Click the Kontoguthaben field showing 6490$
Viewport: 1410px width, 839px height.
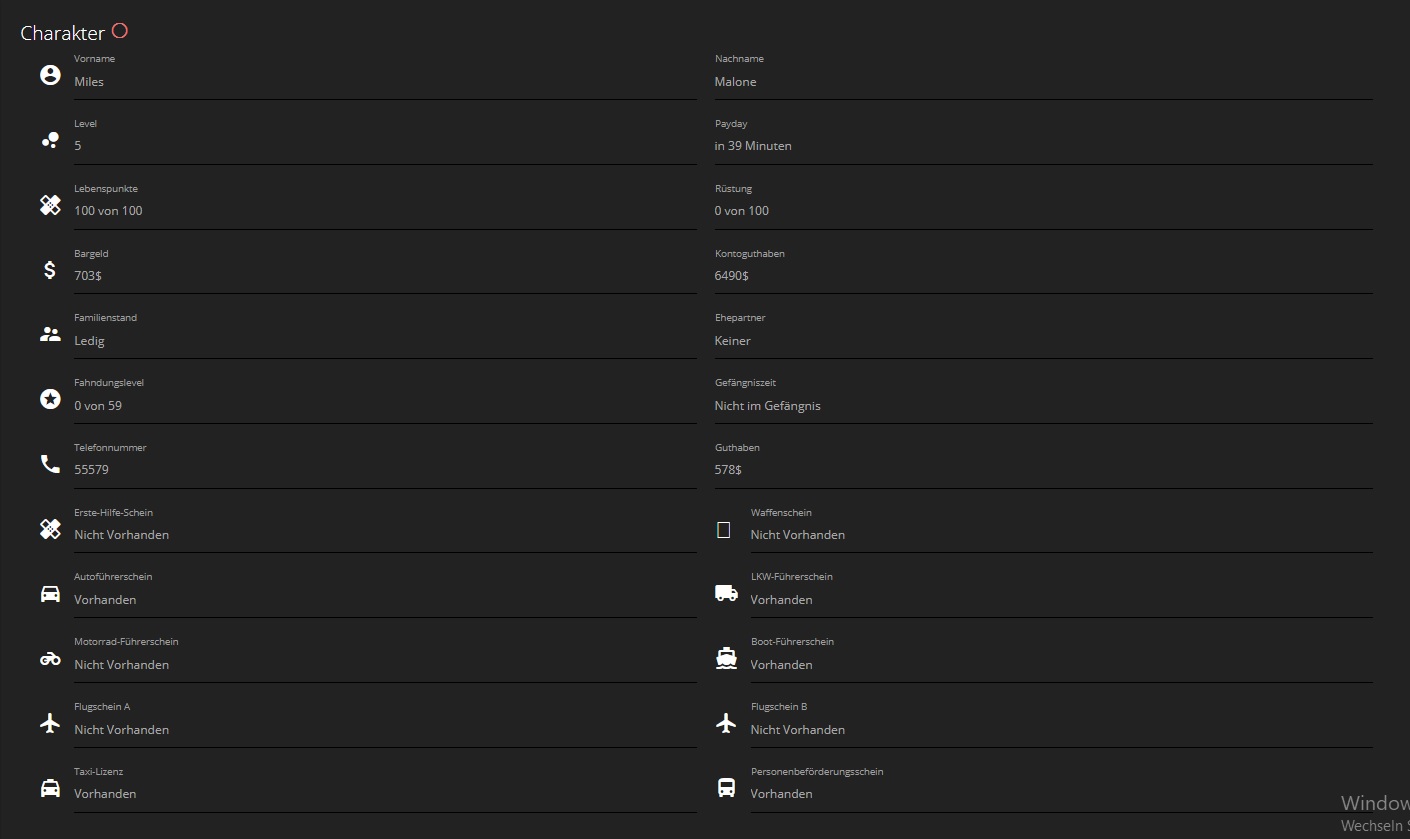(1042, 276)
